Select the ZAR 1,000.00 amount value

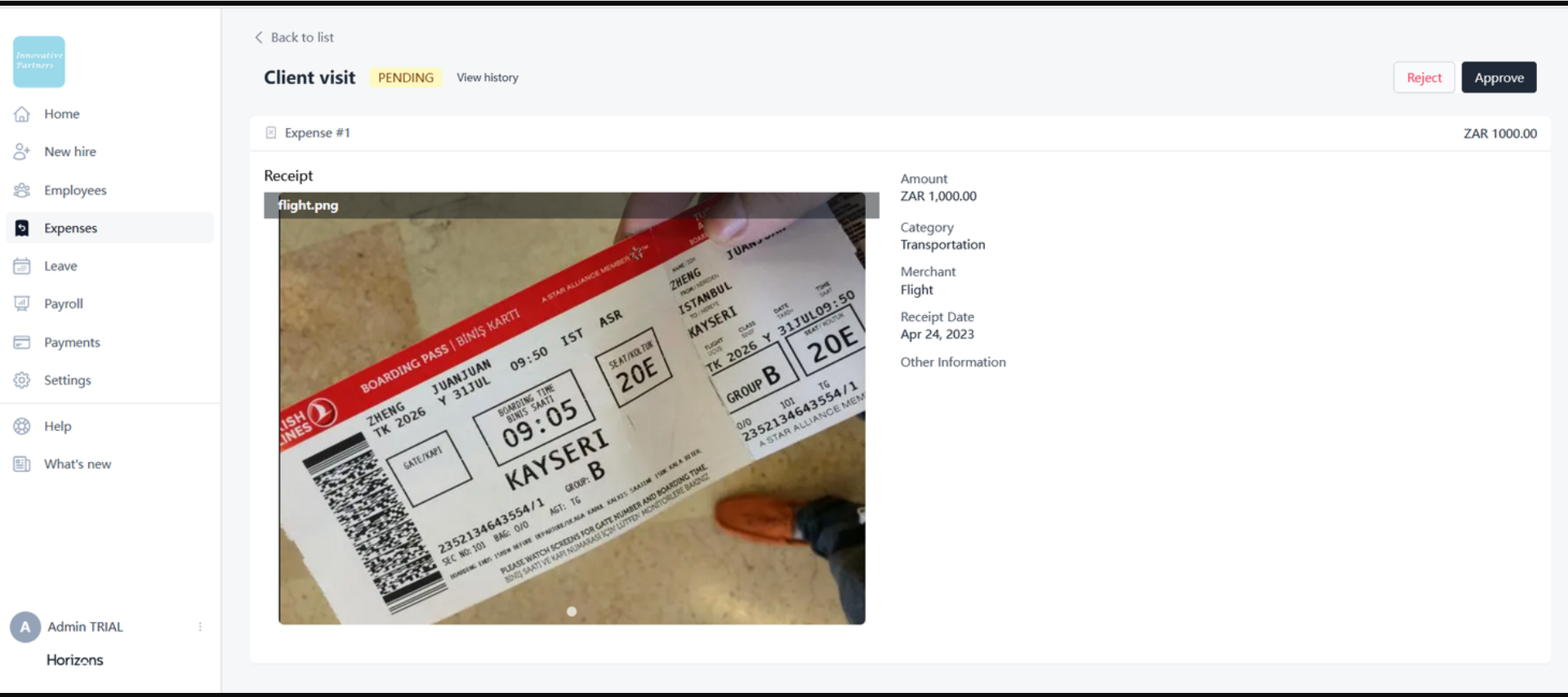pyautogui.click(x=938, y=197)
